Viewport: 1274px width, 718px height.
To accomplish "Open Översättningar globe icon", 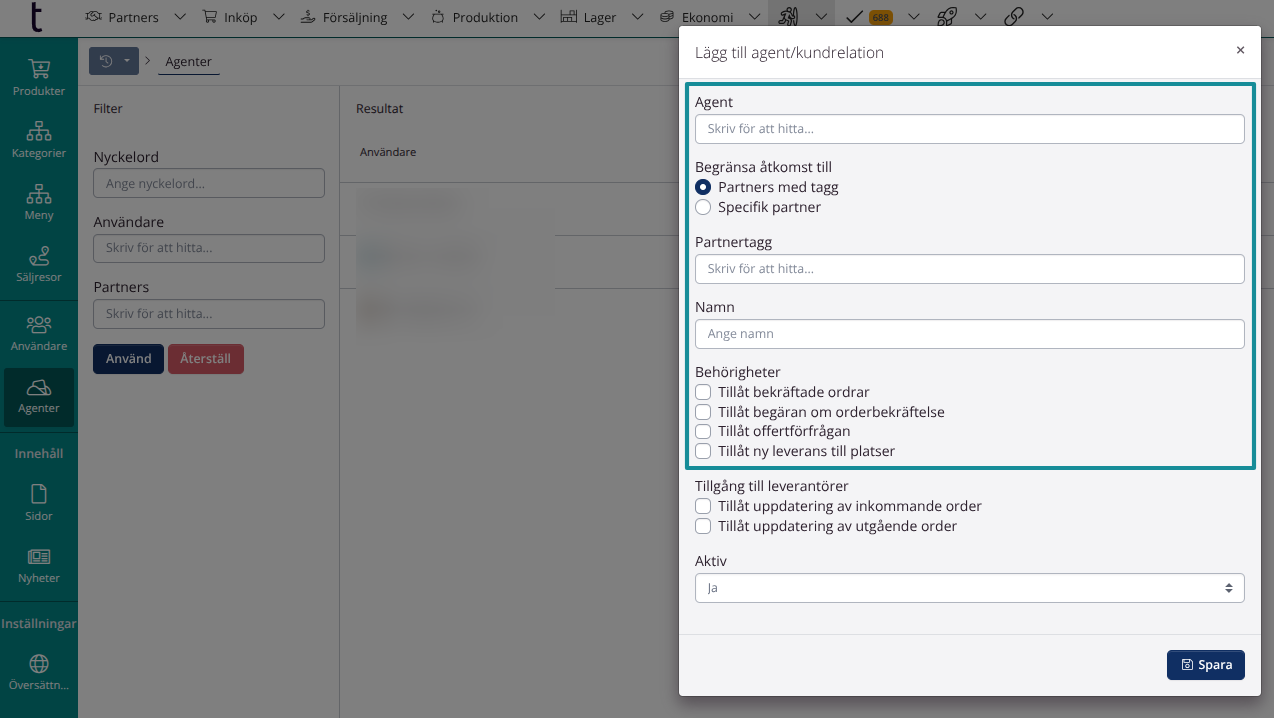I will (x=39, y=671).
